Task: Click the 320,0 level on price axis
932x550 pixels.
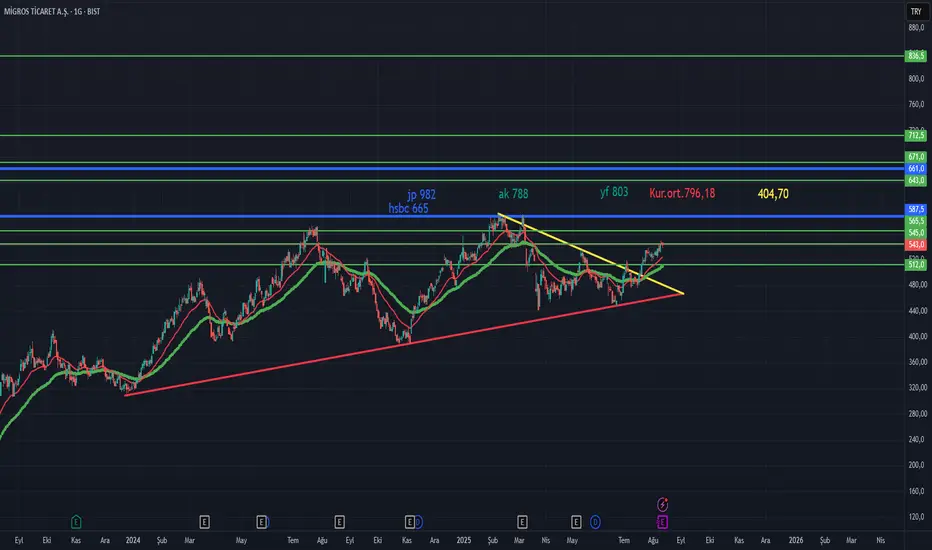Action: (x=916, y=387)
